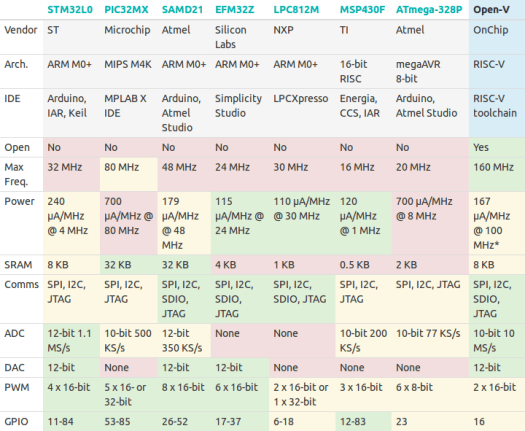Click the Yes cell in Open row
The height and width of the screenshot is (431, 525).
tap(497, 148)
